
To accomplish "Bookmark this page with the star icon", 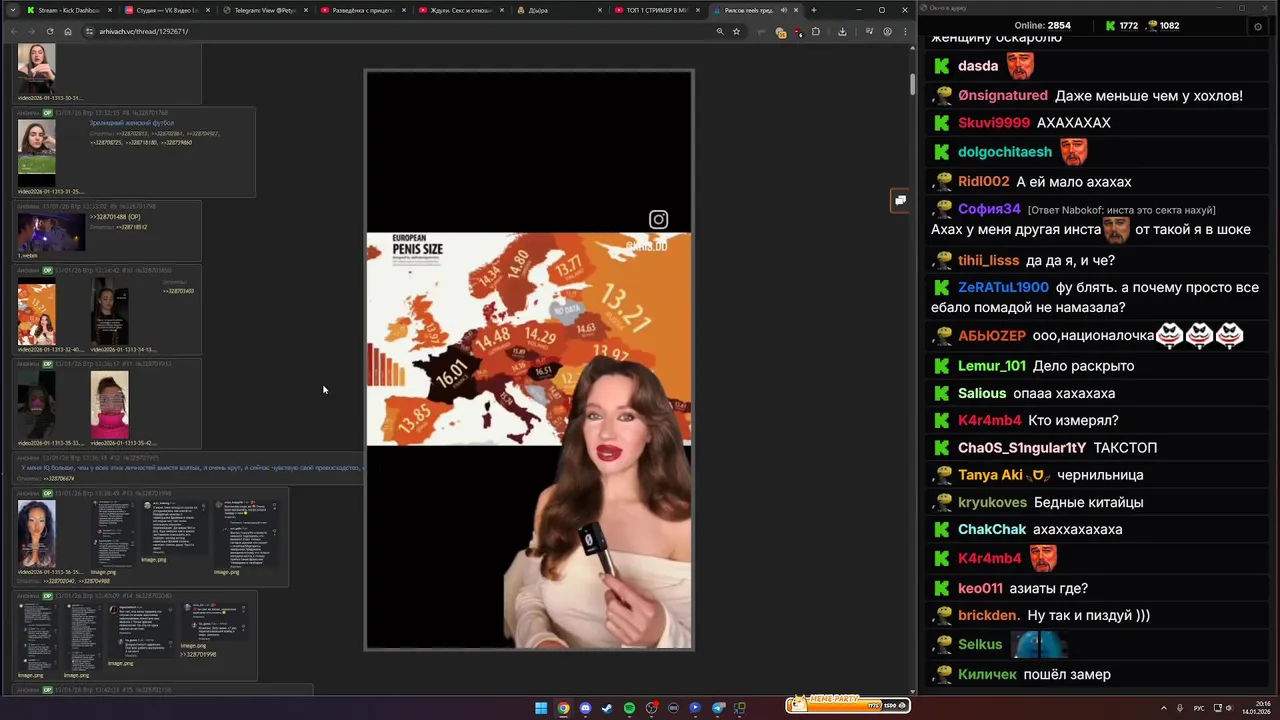I will coord(736,31).
